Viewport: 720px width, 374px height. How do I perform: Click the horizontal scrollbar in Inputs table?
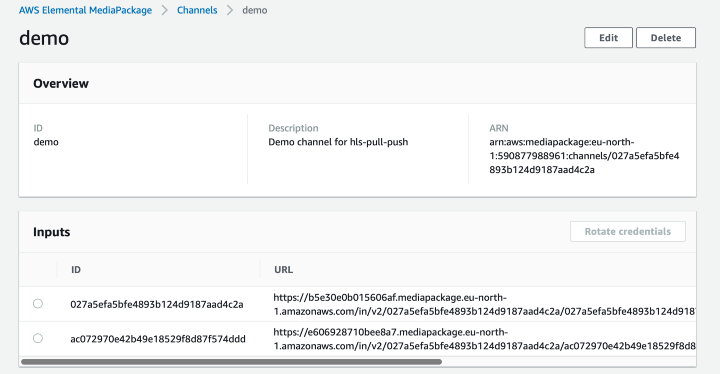point(231,362)
